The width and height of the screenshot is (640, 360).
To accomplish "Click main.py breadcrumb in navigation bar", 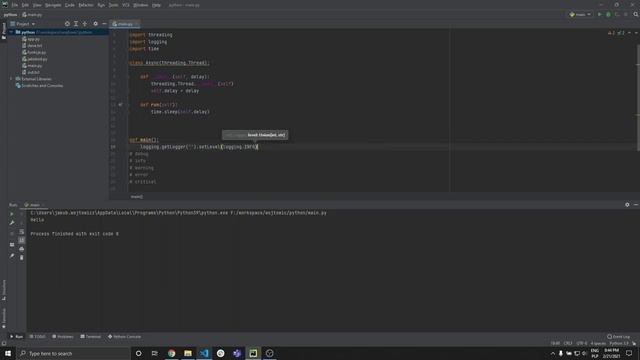I will point(32,15).
